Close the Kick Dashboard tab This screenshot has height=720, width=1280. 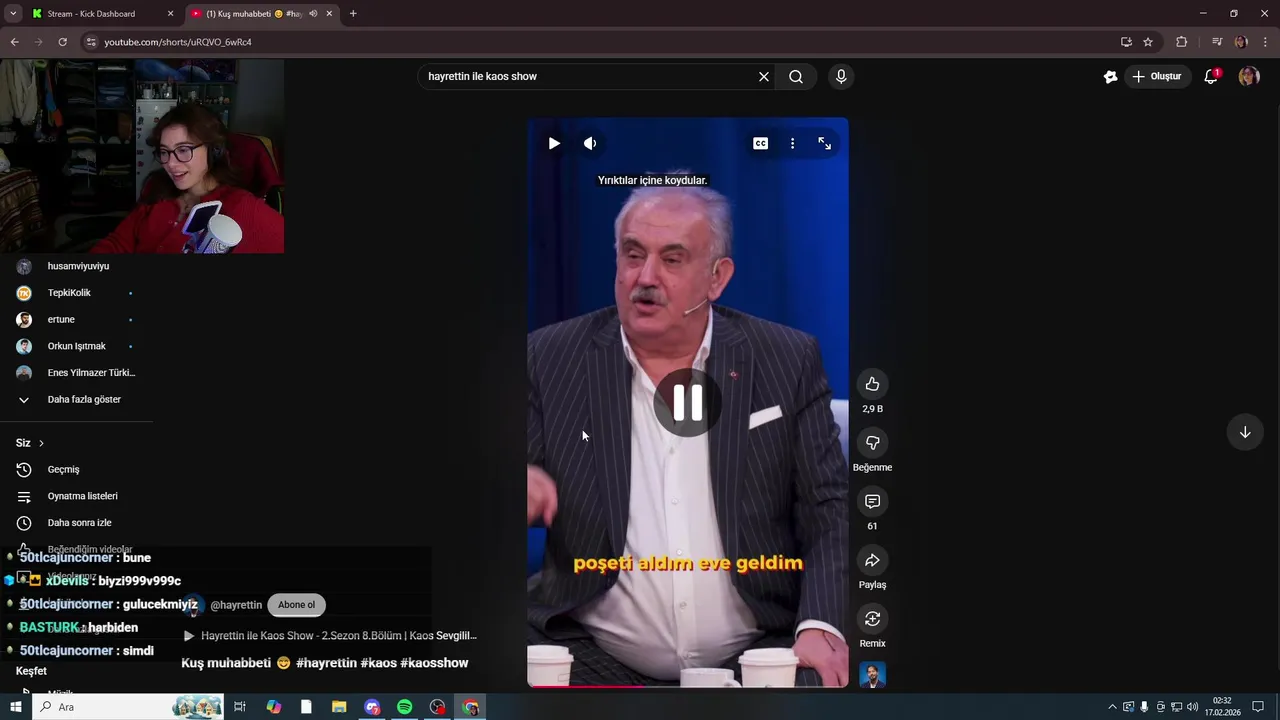(x=170, y=14)
